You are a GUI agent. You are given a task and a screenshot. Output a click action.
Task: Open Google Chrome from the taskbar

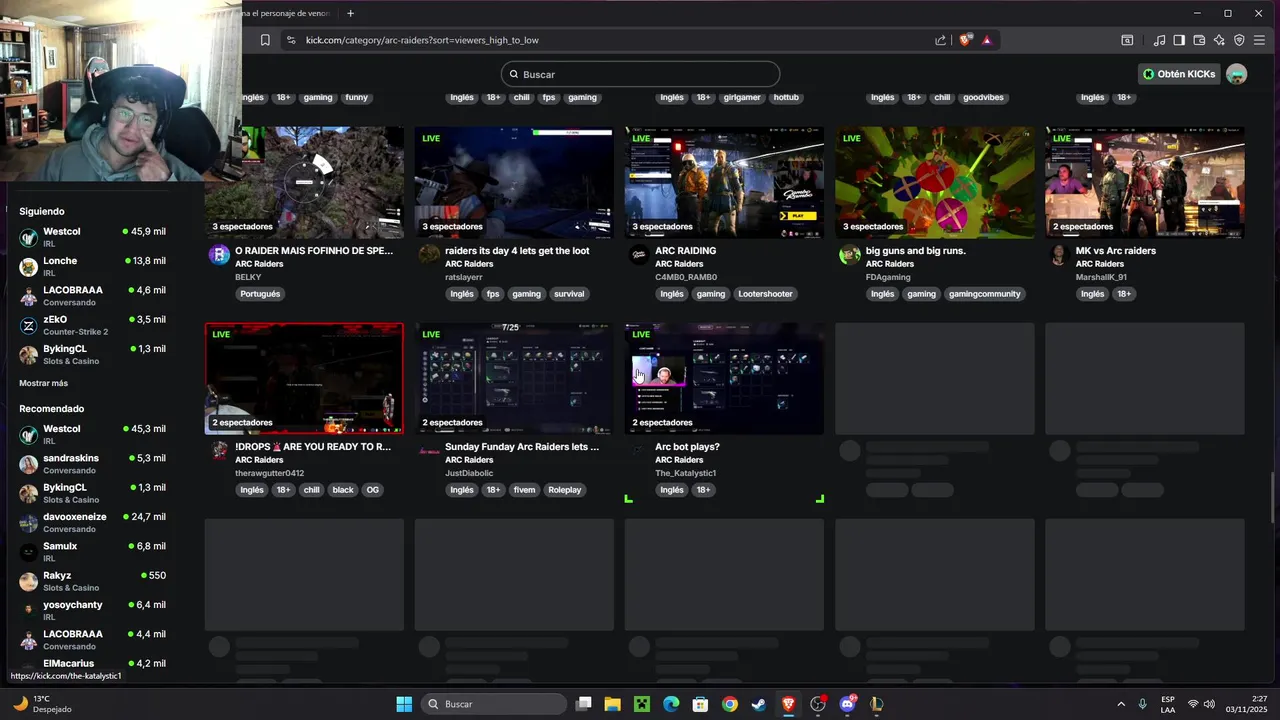click(x=730, y=704)
